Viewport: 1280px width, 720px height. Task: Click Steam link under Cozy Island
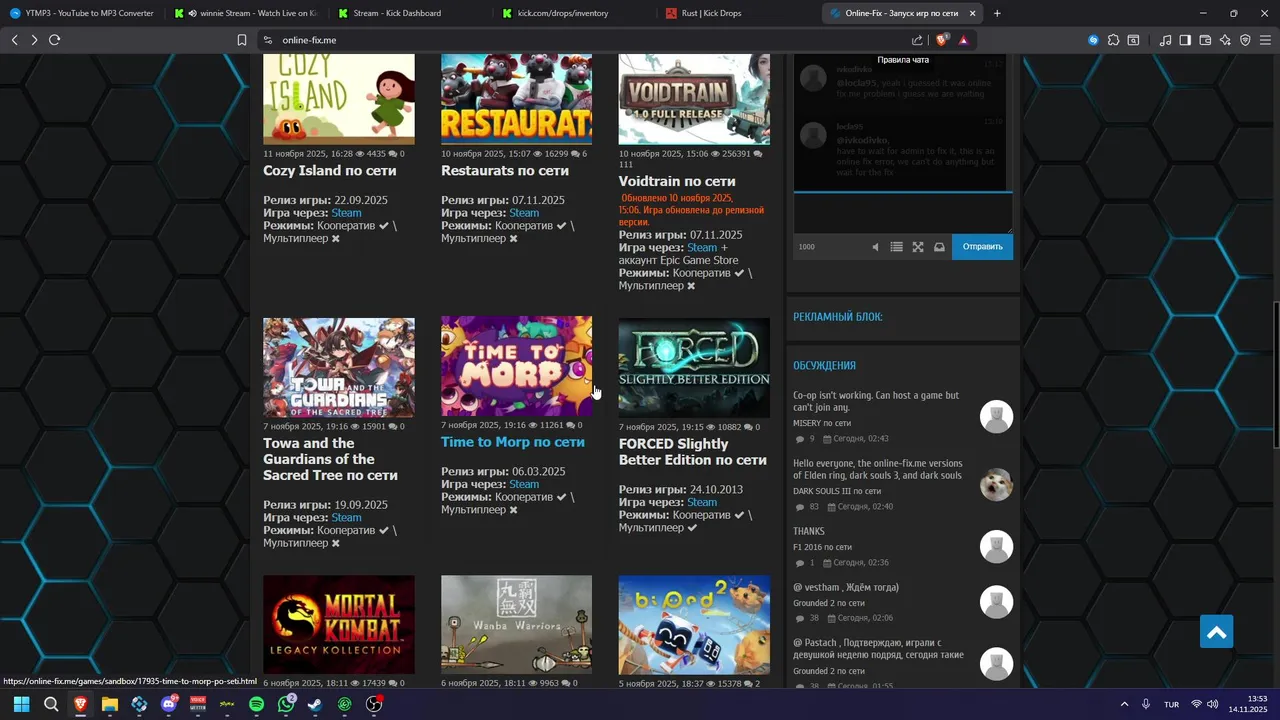[346, 213]
